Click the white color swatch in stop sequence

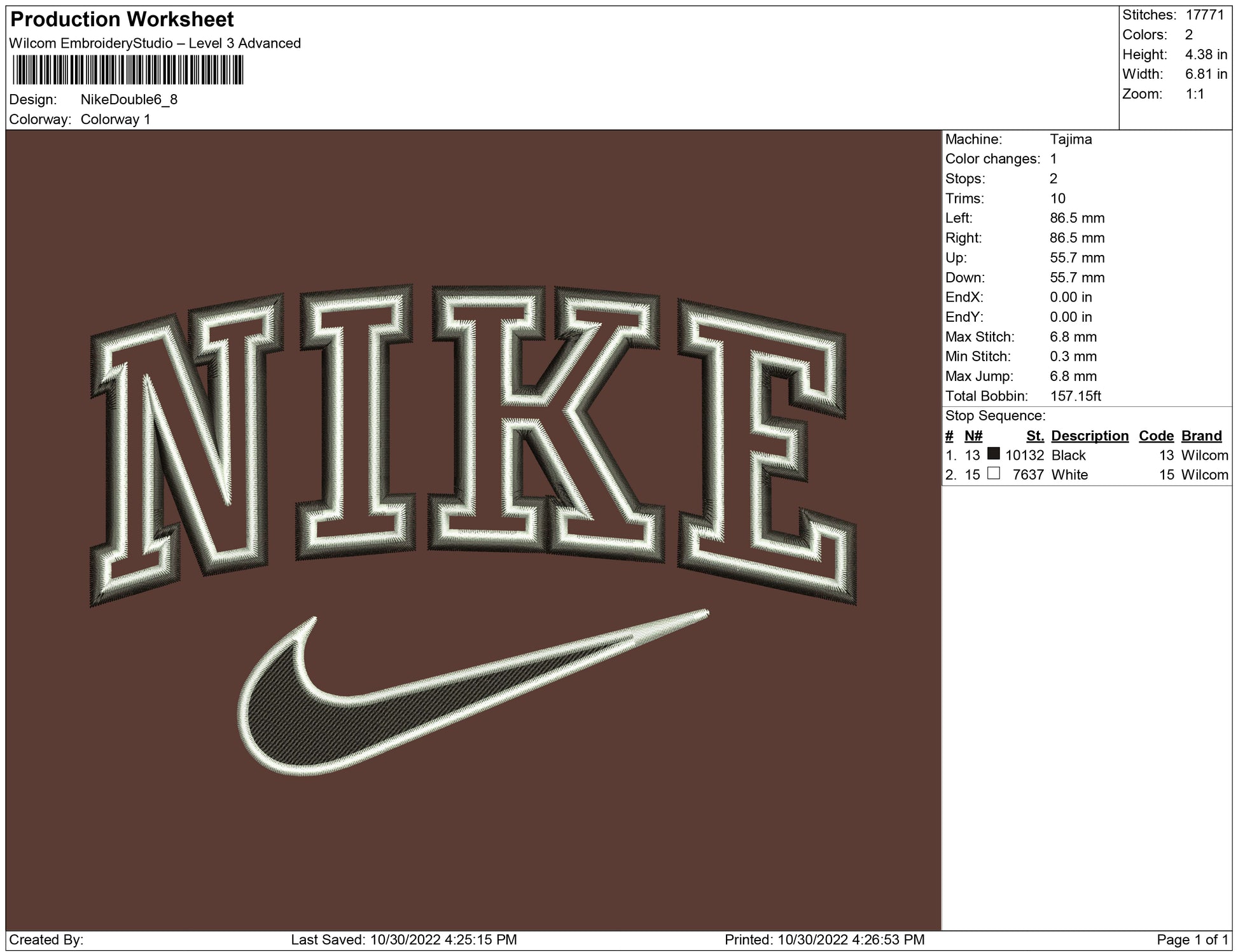coord(993,474)
